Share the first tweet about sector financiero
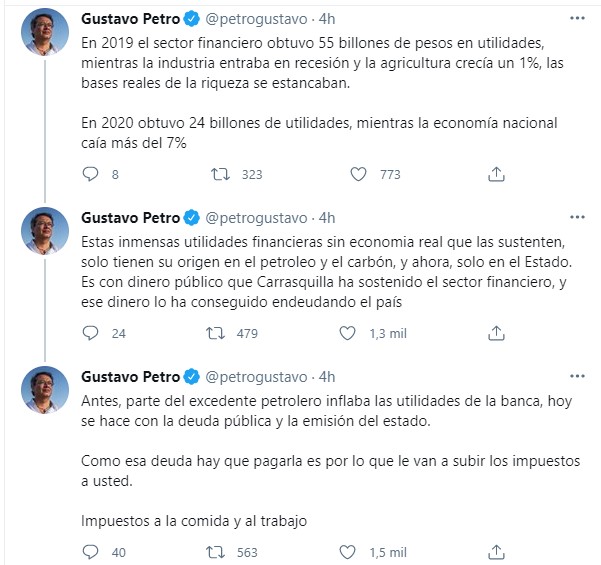The image size is (601, 565). click(x=496, y=174)
